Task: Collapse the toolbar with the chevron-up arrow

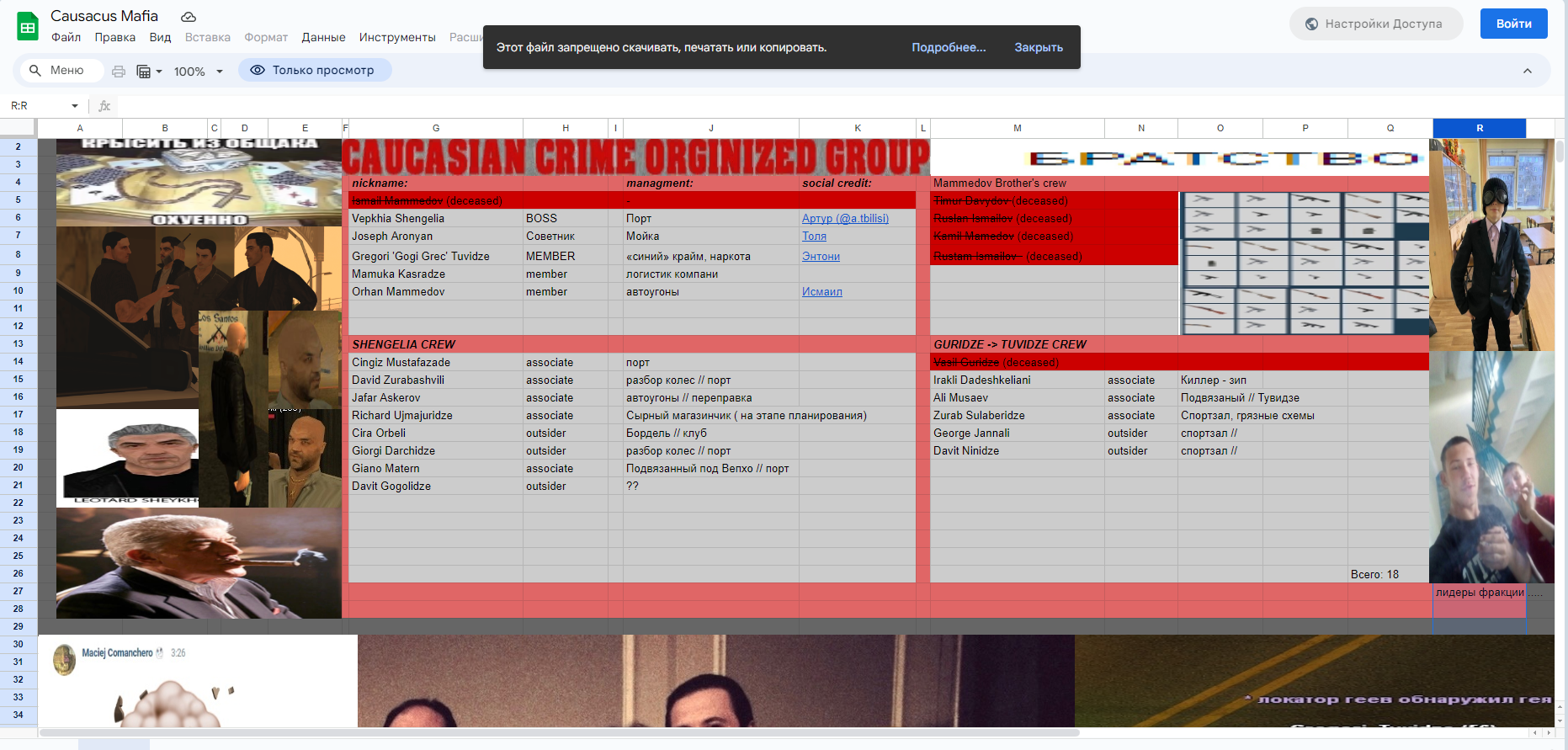Action: click(1527, 72)
